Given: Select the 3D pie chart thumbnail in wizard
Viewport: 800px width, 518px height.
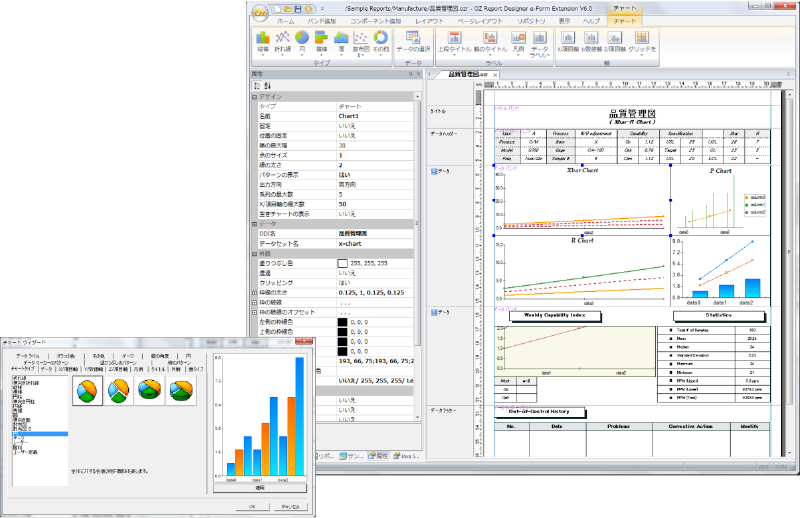Looking at the screenshot, I should 149,391.
